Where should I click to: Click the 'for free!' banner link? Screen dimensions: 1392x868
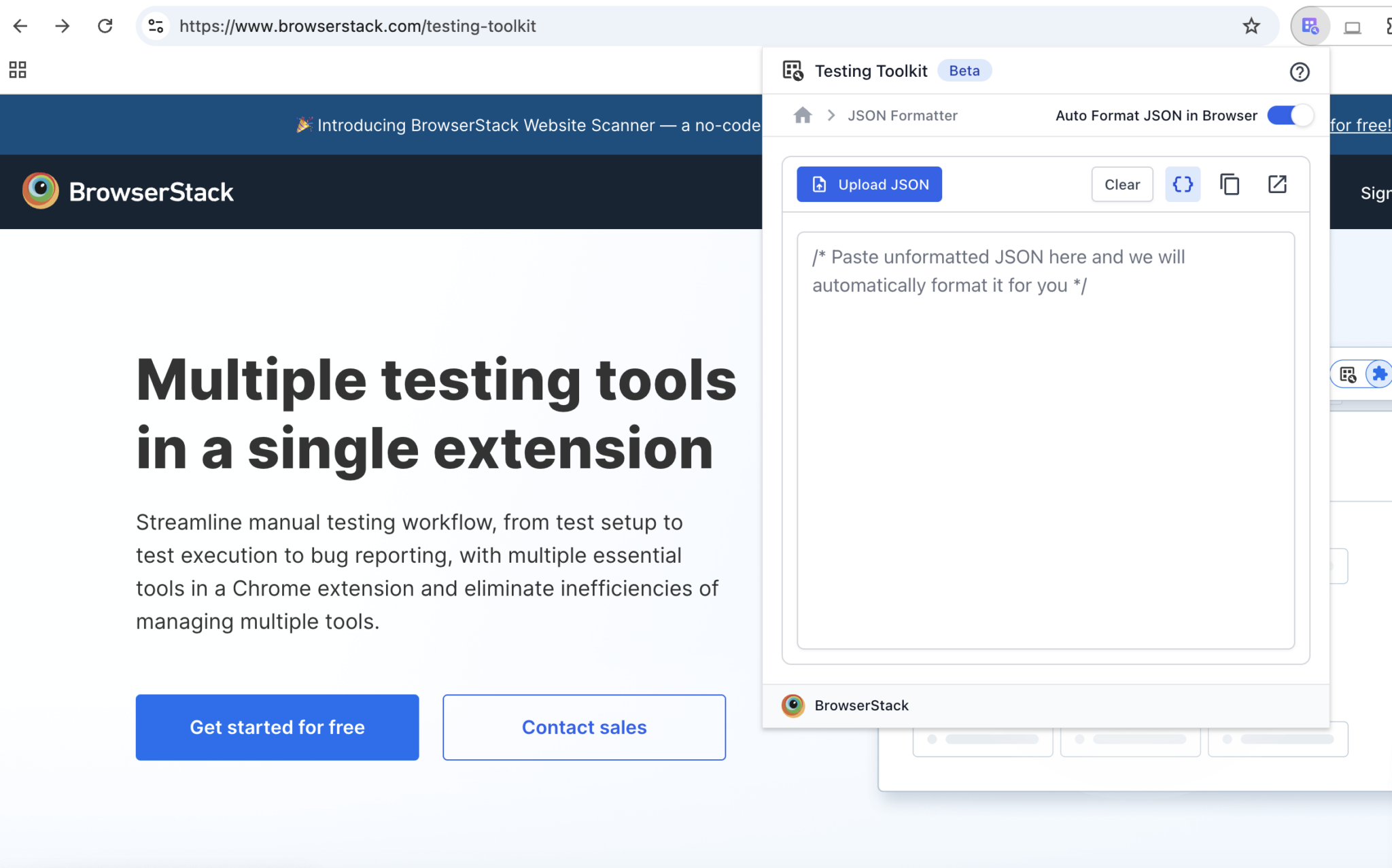(1360, 124)
